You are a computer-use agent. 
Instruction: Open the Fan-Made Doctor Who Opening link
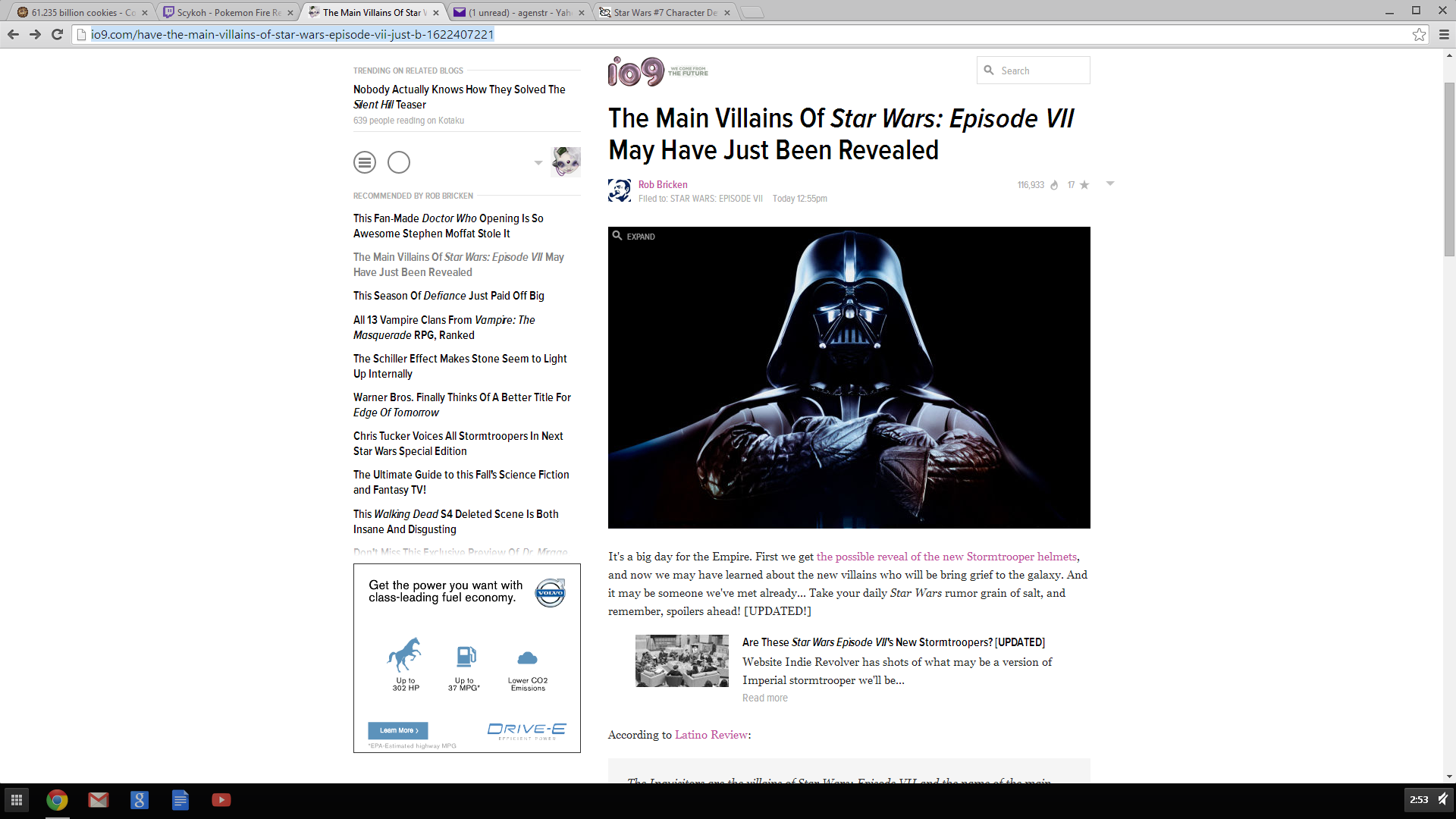[x=448, y=226]
